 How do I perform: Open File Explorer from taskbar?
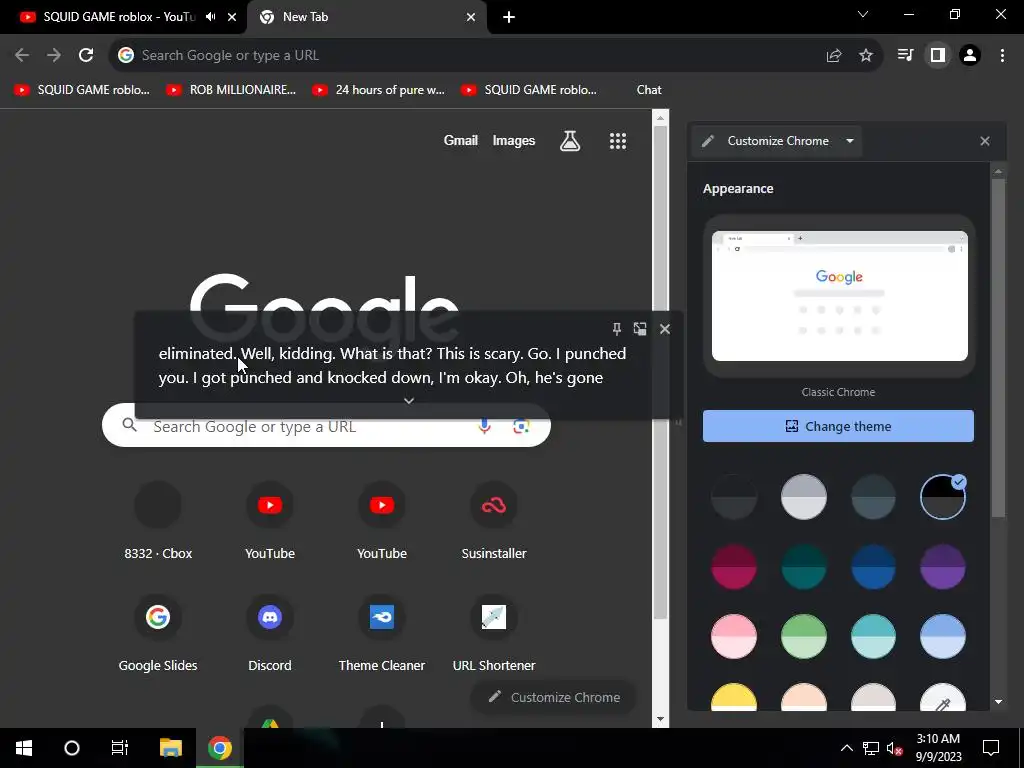[x=170, y=748]
